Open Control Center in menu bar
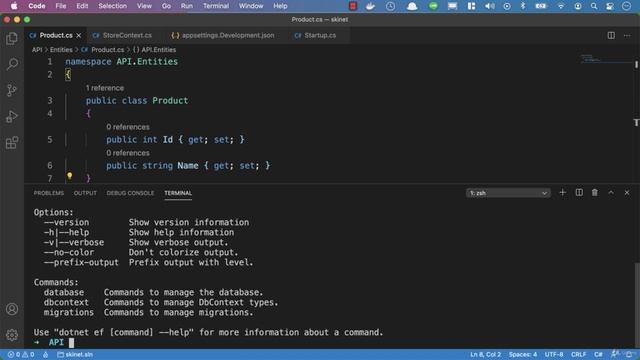This screenshot has height=360, width=640. pyautogui.click(x=610, y=6)
